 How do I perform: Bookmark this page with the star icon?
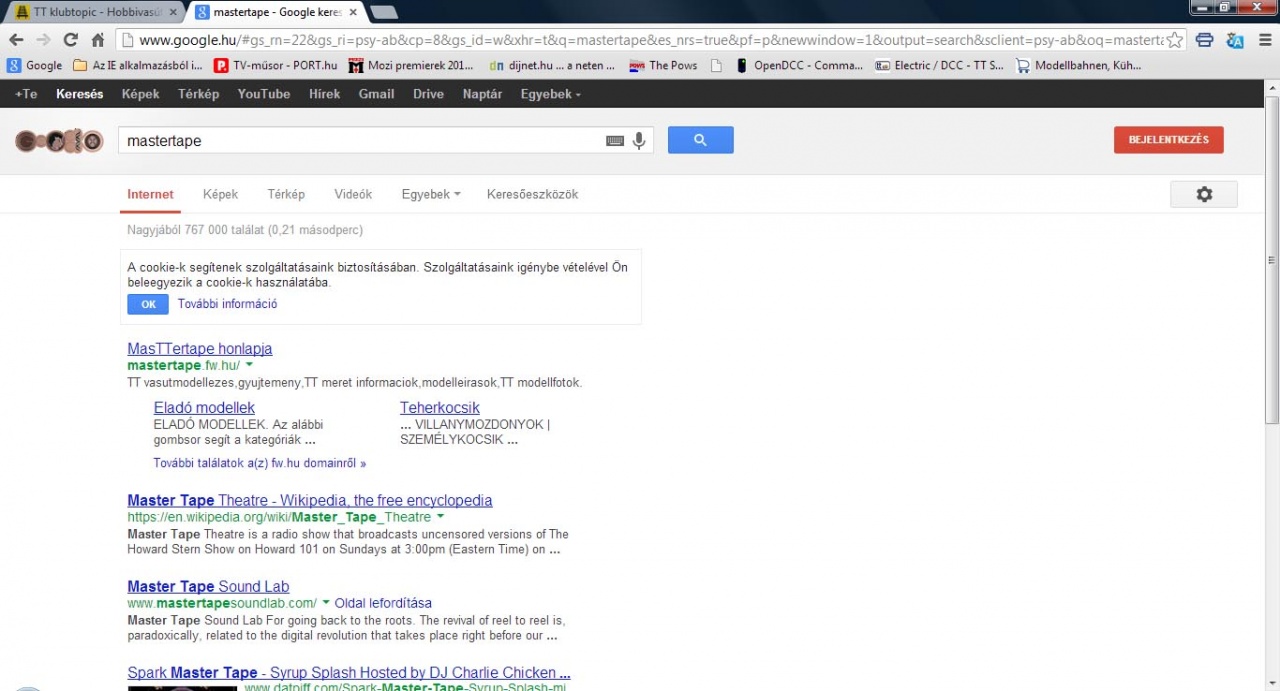[x=1175, y=40]
